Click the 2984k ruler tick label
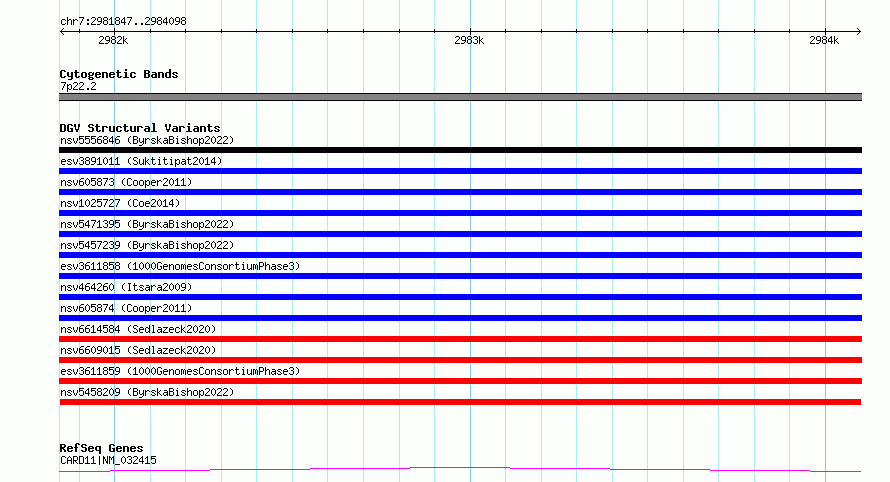890x482 pixels. [824, 40]
